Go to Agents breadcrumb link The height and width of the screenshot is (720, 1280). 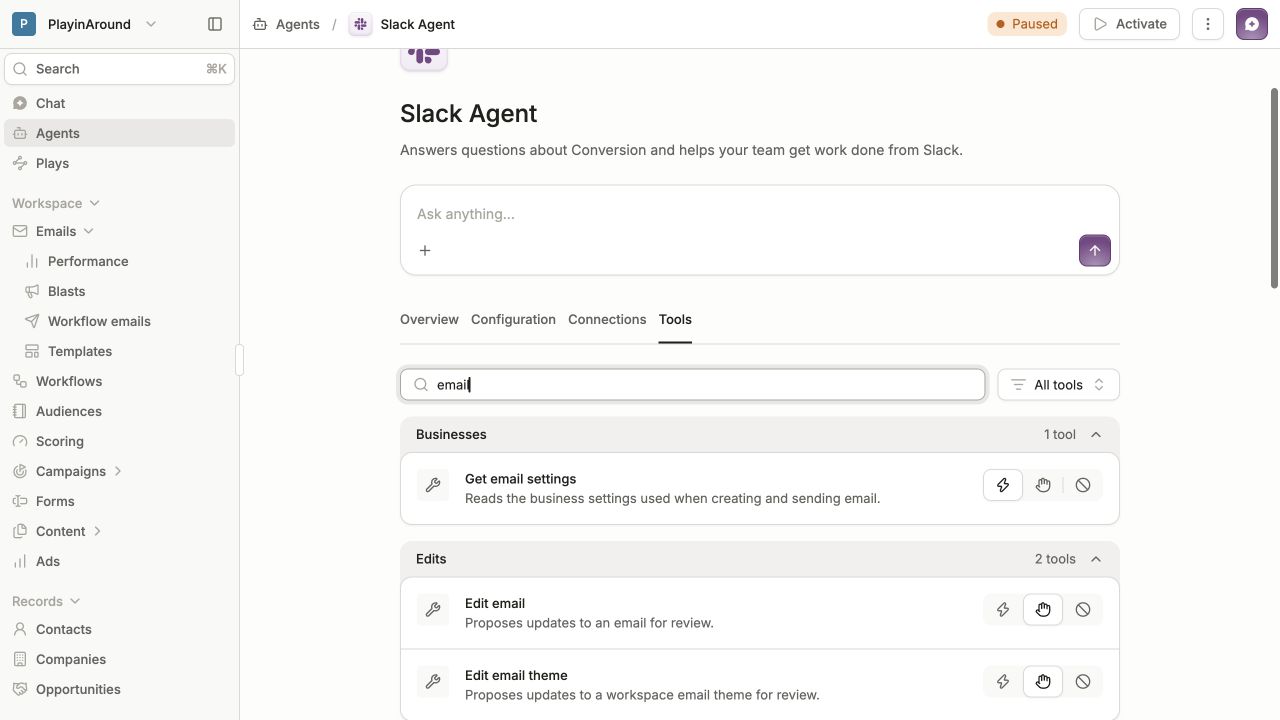[x=287, y=24]
